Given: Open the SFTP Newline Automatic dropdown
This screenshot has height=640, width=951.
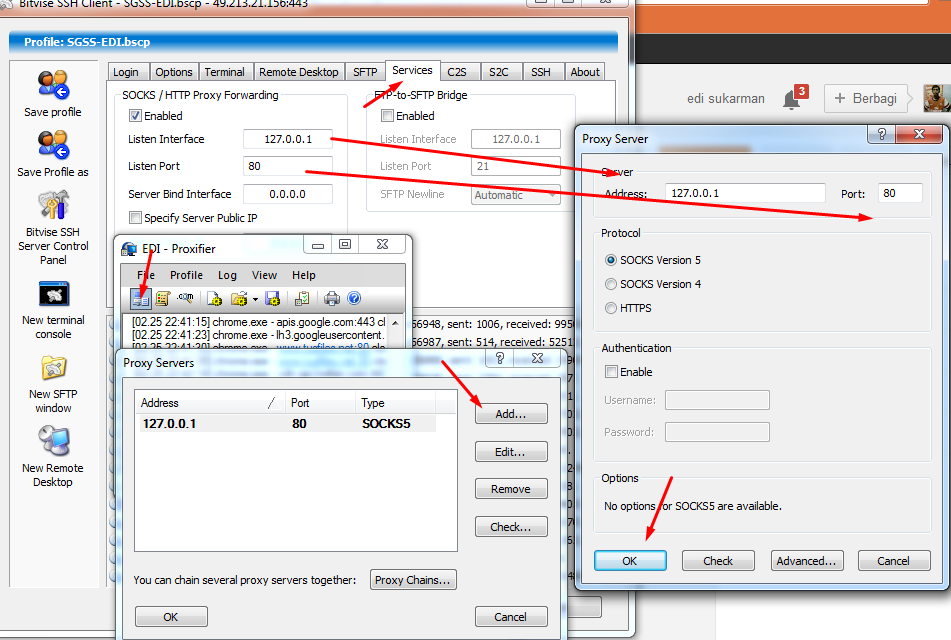Looking at the screenshot, I should point(516,195).
